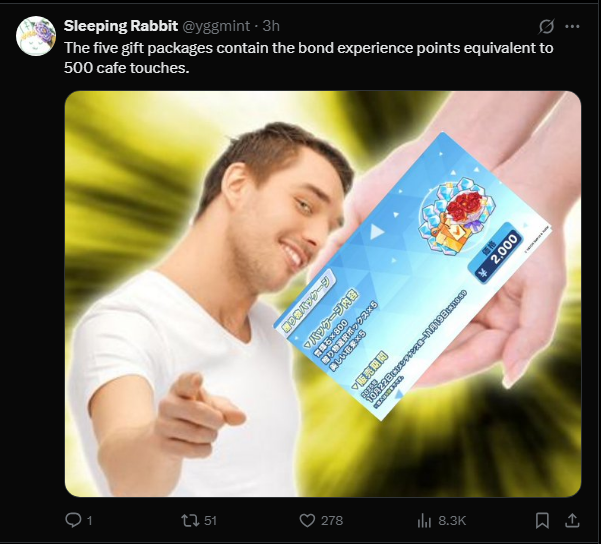Image resolution: width=601 pixels, height=544 pixels.
Task: Click the Grok explain icon
Action: pyautogui.click(x=546, y=26)
